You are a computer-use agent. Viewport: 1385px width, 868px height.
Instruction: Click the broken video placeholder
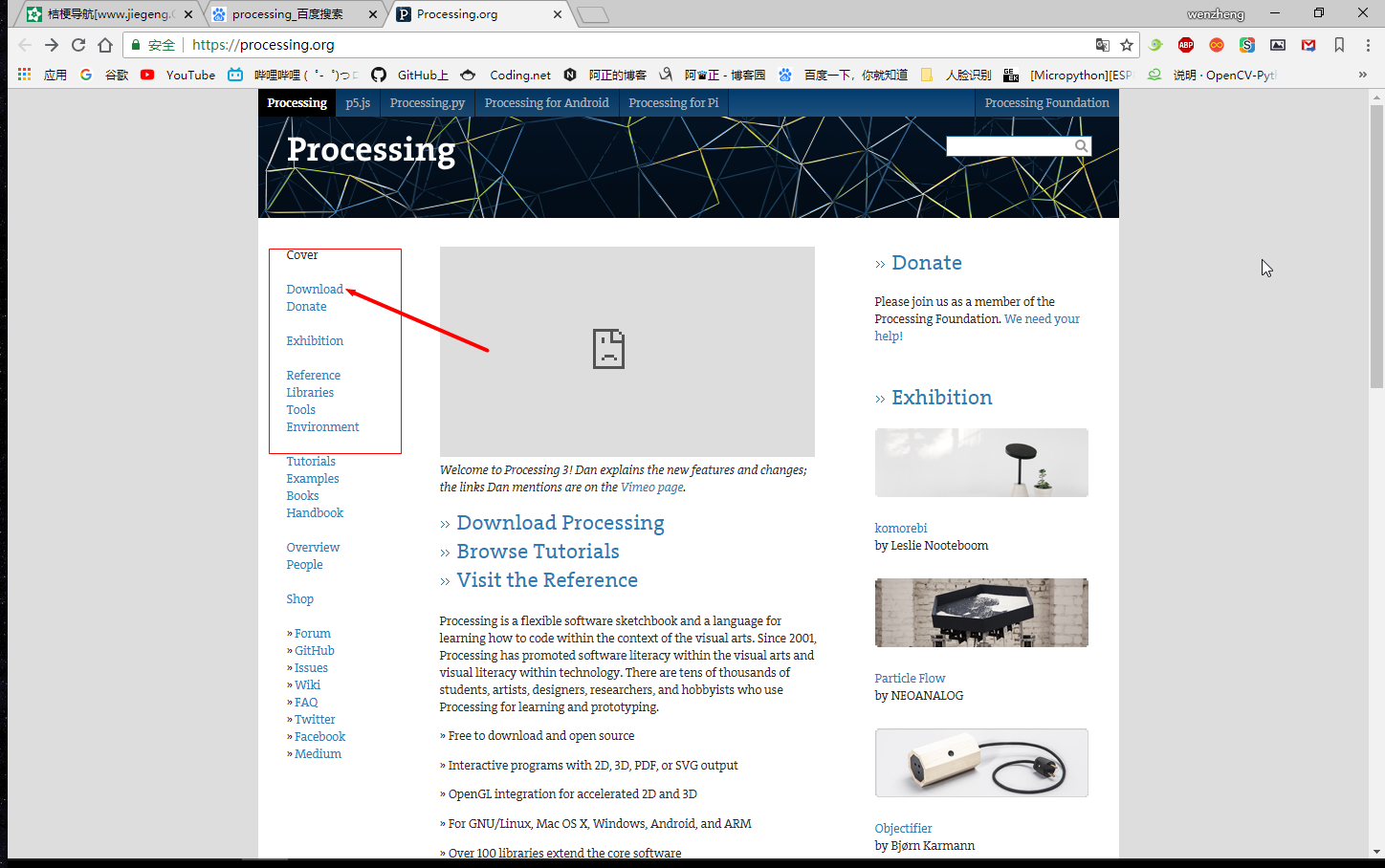(627, 352)
